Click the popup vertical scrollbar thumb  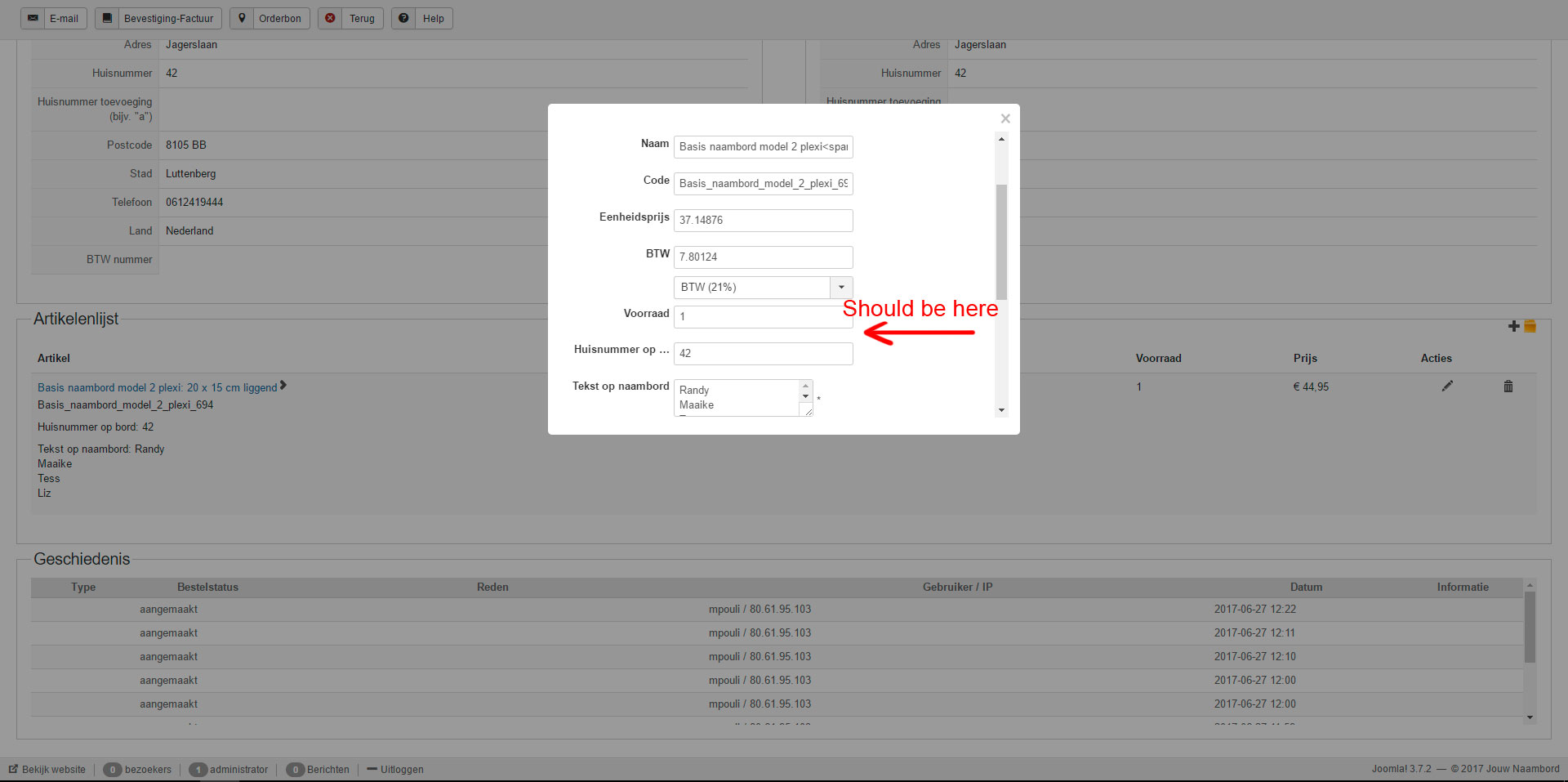point(1001,242)
